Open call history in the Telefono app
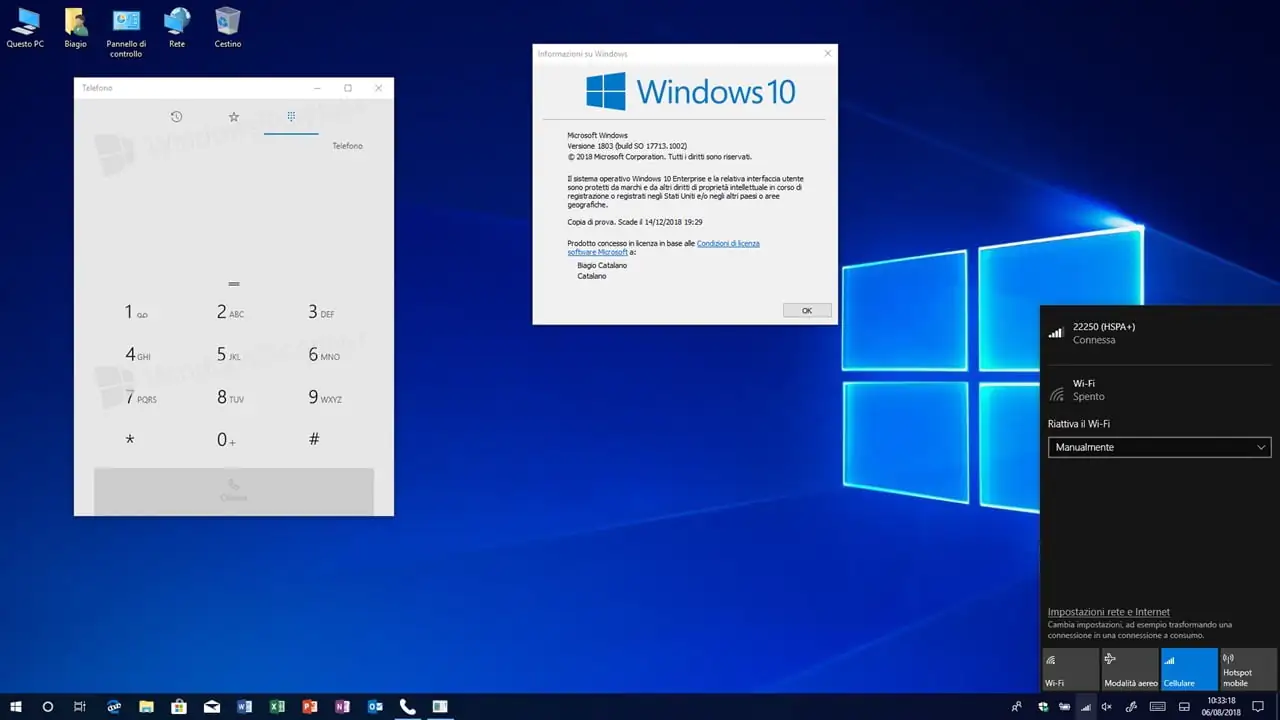 click(176, 117)
